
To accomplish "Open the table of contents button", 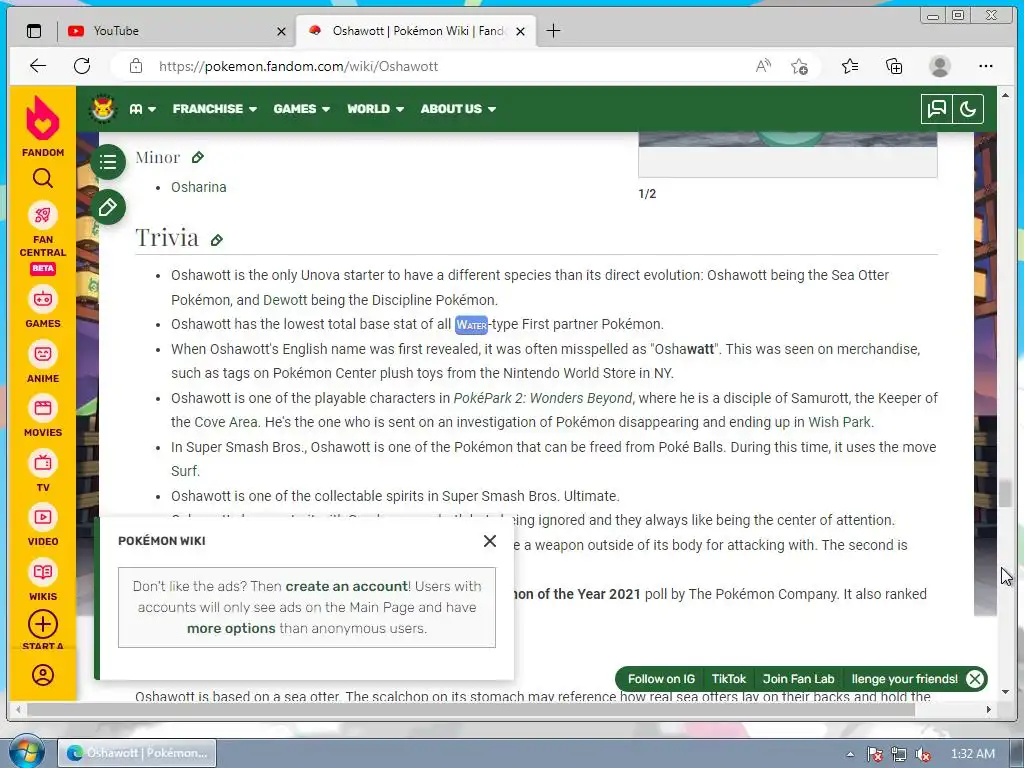I will coord(108,162).
